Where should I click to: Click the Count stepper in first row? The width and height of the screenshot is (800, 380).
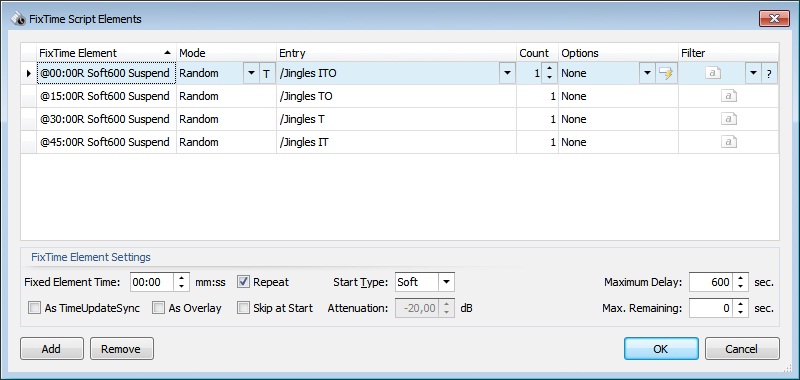549,73
